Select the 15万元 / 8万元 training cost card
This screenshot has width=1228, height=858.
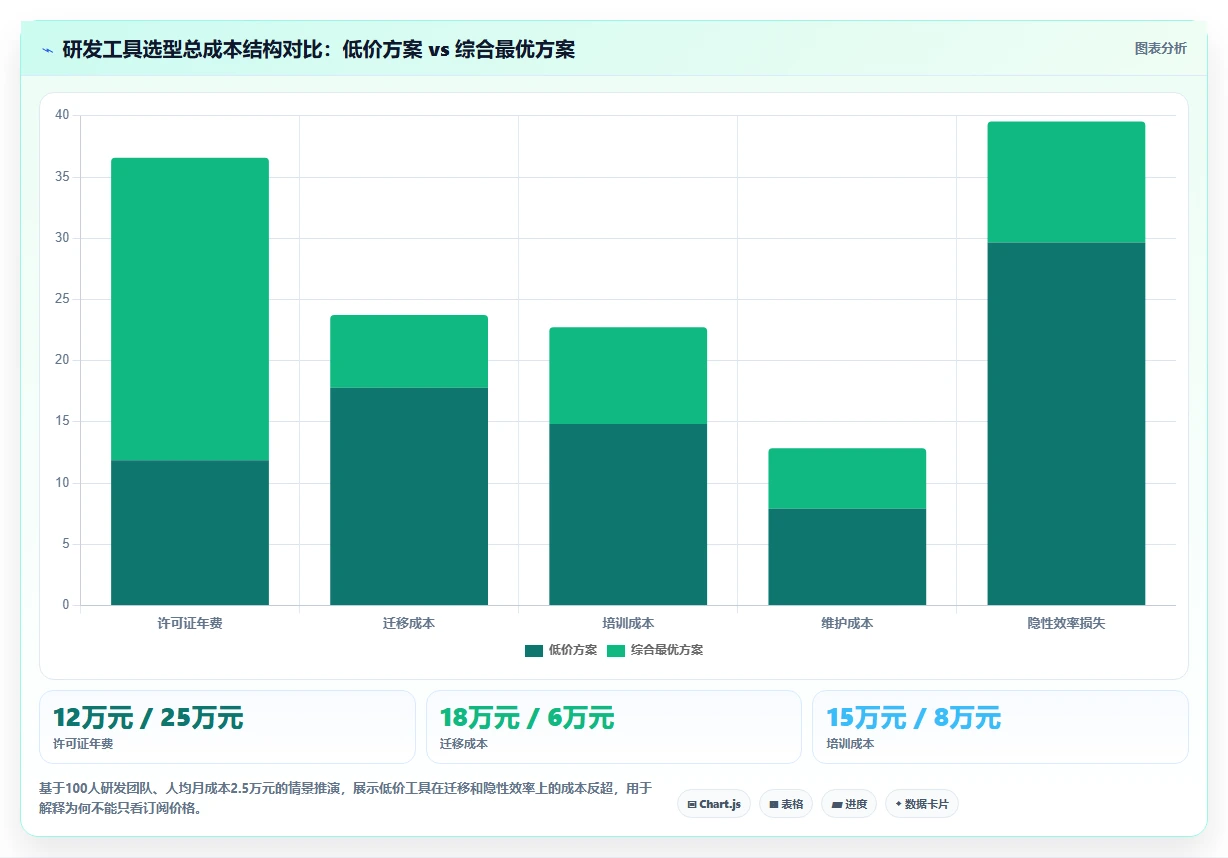(1000, 727)
